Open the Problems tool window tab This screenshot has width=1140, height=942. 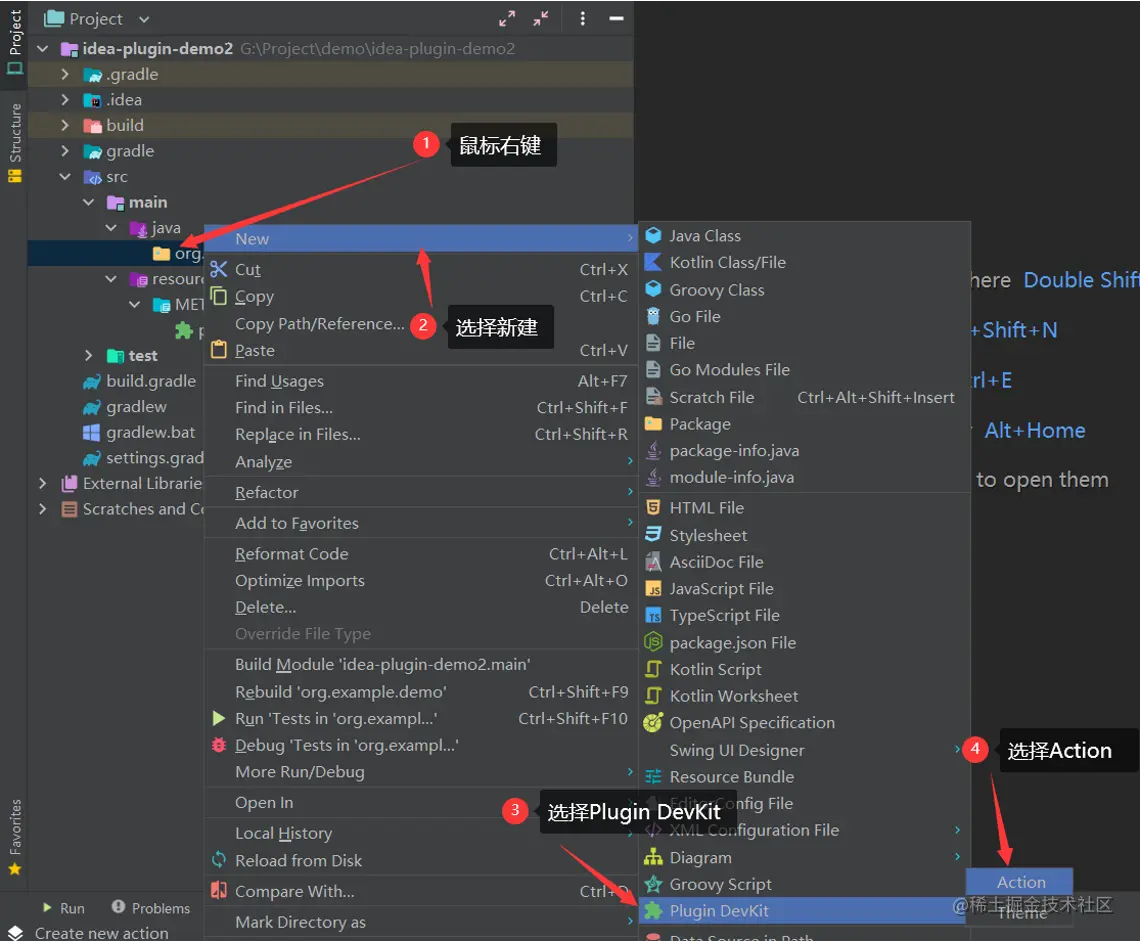click(x=151, y=908)
